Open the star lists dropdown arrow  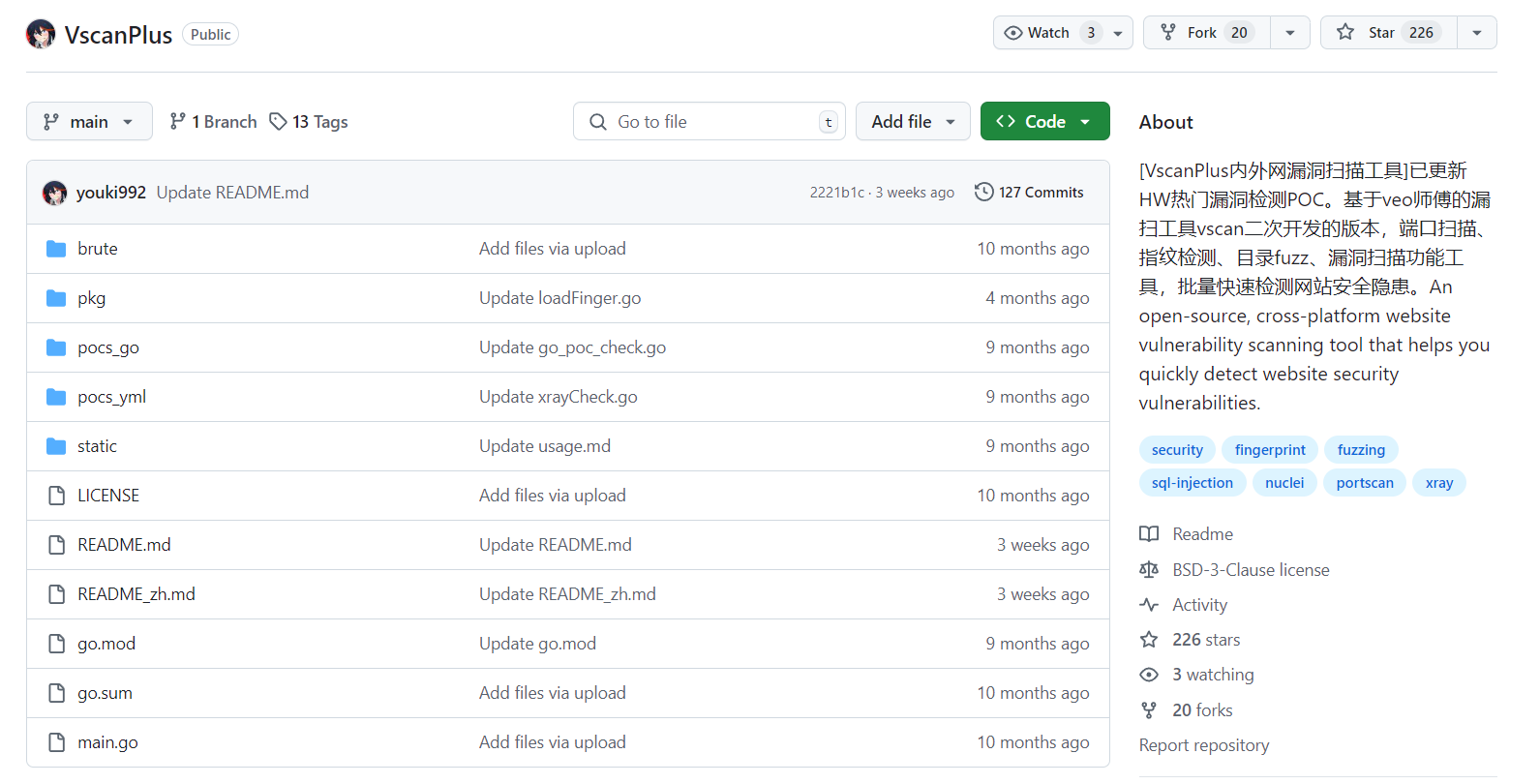click(x=1476, y=33)
